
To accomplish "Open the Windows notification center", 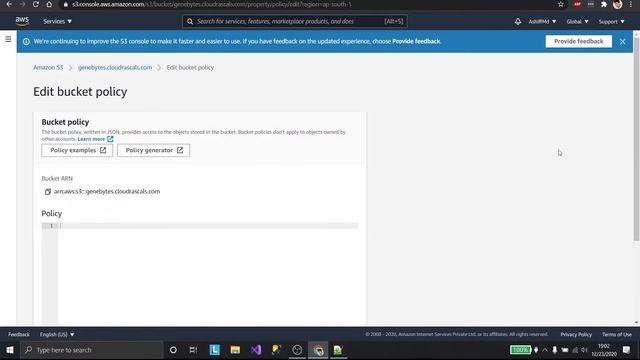I will pos(627,350).
